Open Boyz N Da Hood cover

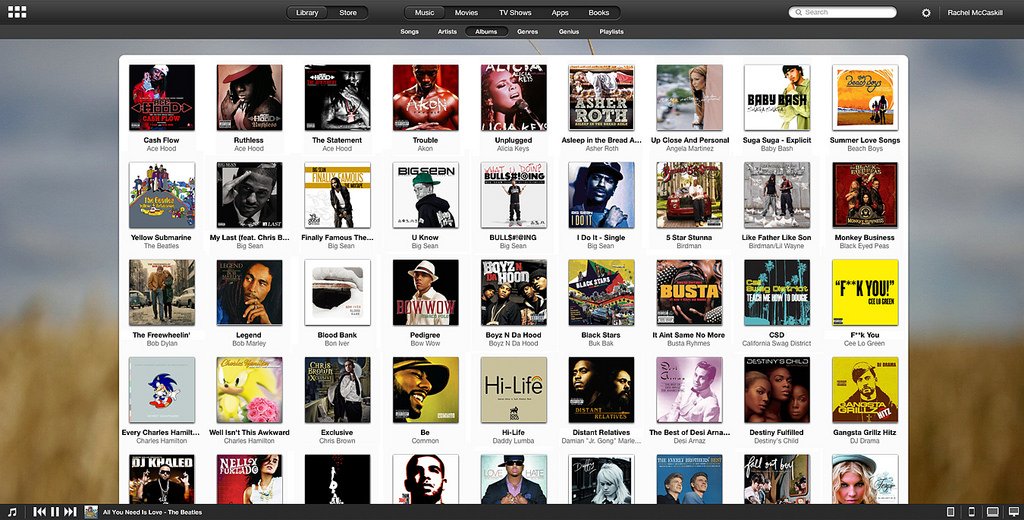[514, 292]
